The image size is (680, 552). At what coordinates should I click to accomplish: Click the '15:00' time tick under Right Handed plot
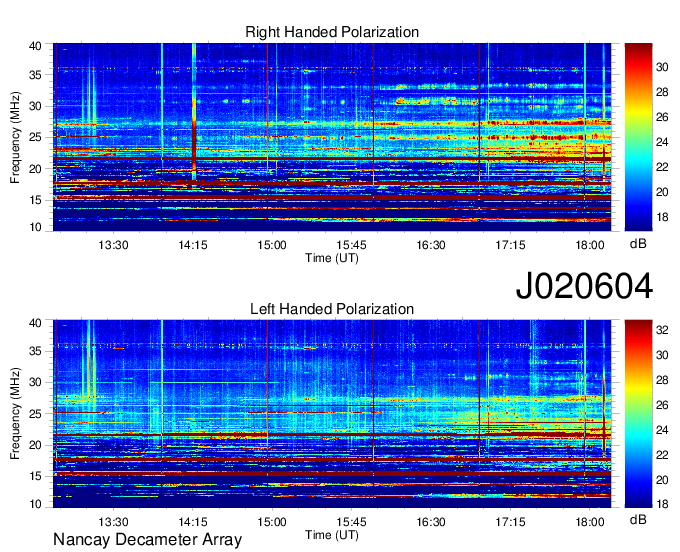pos(272,245)
